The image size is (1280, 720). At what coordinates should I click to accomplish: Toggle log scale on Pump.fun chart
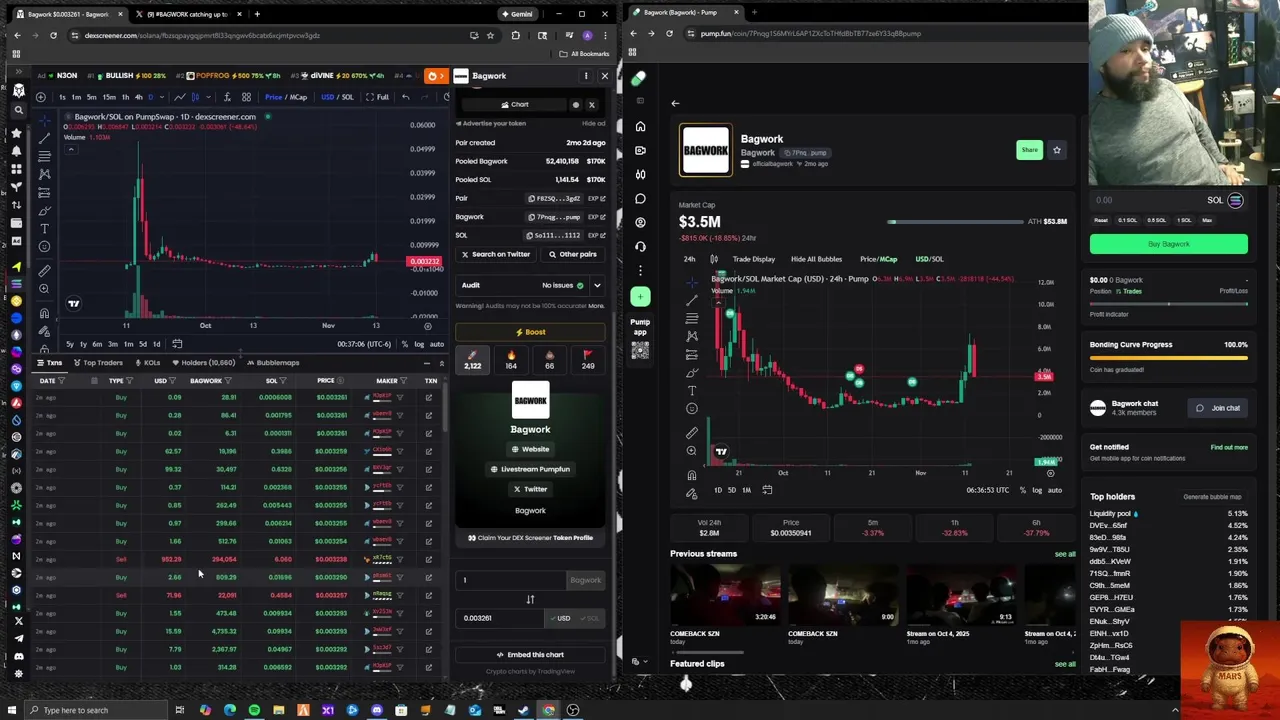tap(1037, 490)
